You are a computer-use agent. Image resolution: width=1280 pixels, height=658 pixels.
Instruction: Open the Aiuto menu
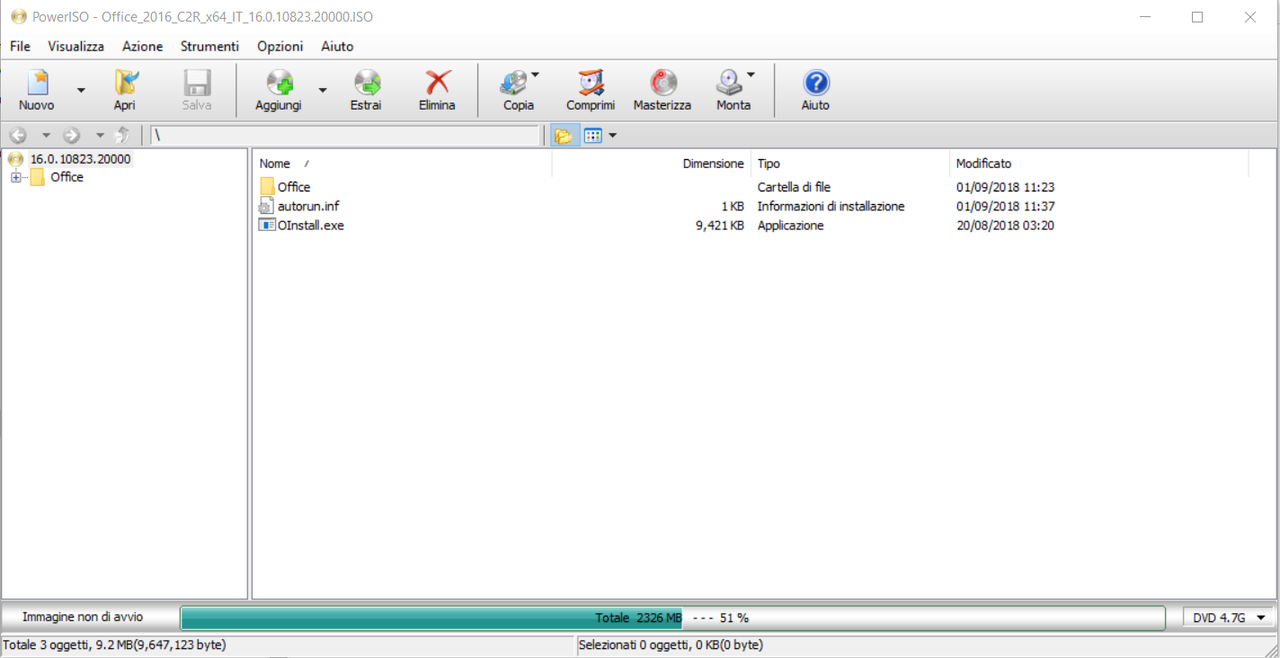click(x=337, y=46)
